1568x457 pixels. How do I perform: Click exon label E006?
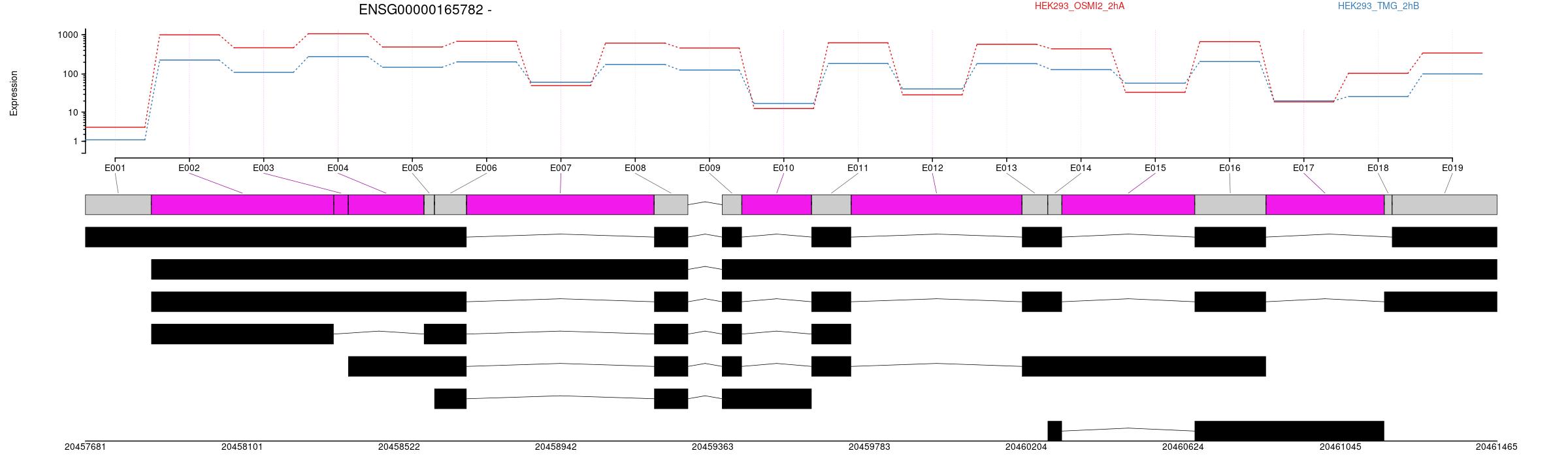[486, 168]
